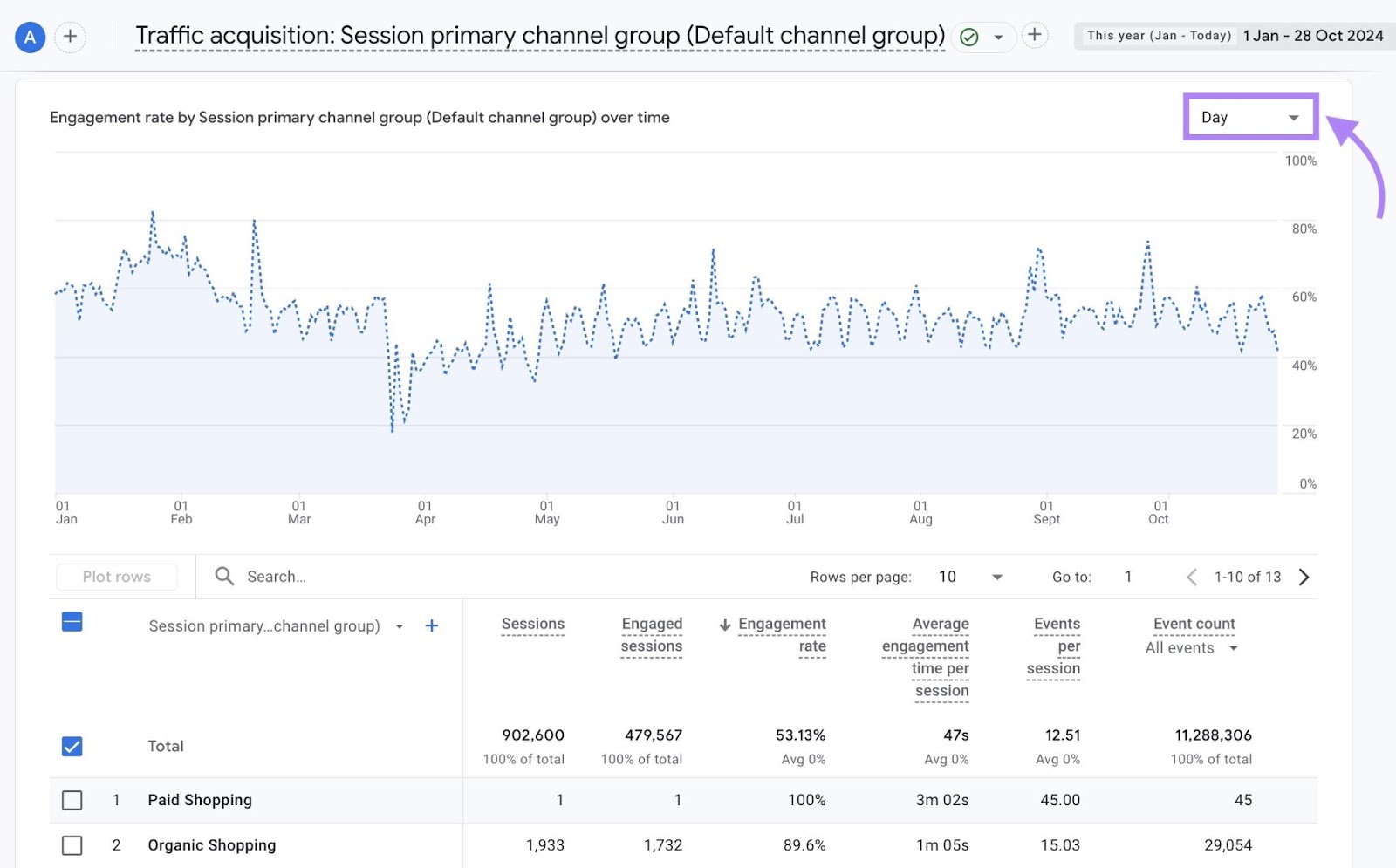
Task: Click the descending sort arrow on Engagement rate
Action: (725, 624)
